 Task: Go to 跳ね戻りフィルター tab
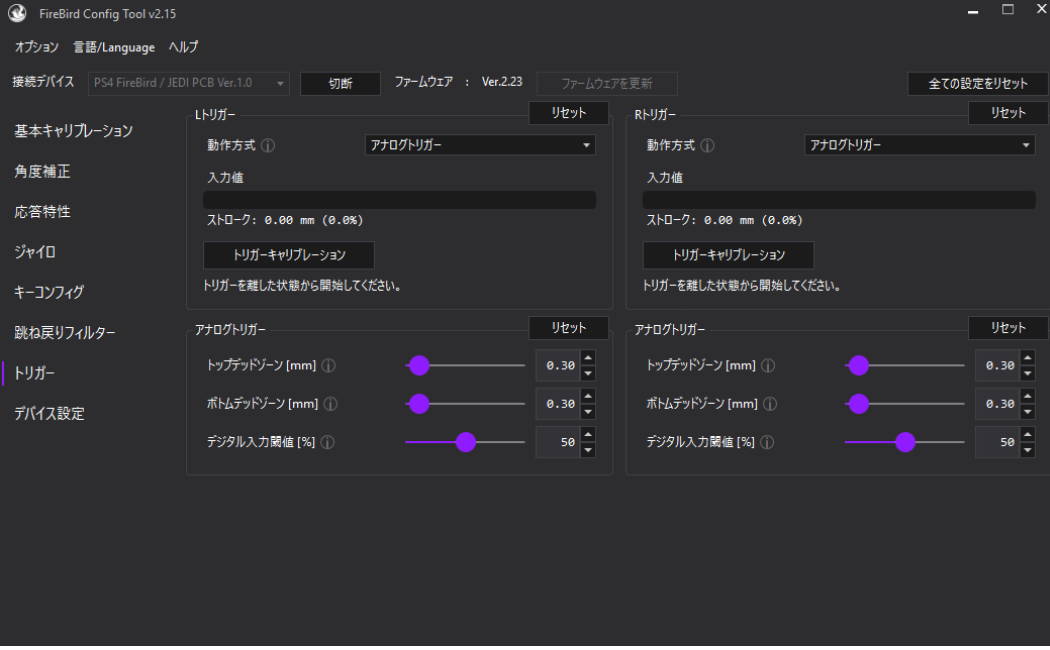64,333
